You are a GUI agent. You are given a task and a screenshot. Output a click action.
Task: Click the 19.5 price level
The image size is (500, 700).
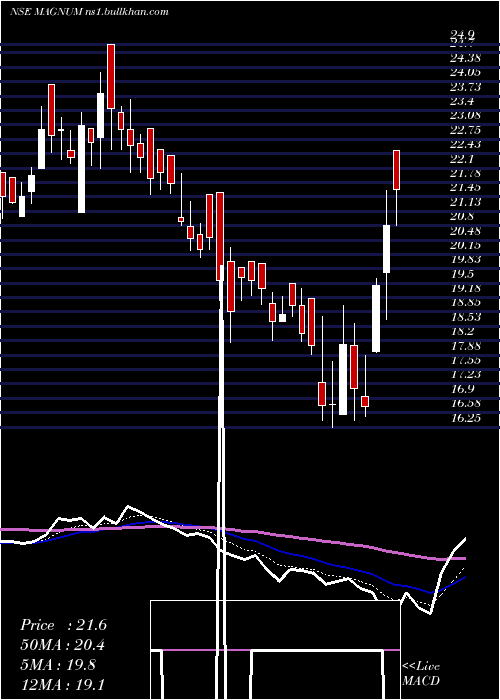[x=462, y=274]
